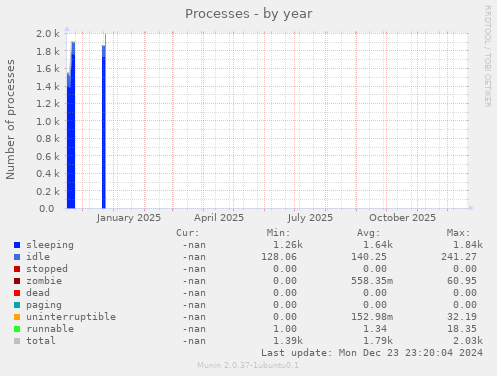Image resolution: width=497 pixels, height=376 pixels.
Task: Click zombie max value 60.95
Action: click(462, 281)
